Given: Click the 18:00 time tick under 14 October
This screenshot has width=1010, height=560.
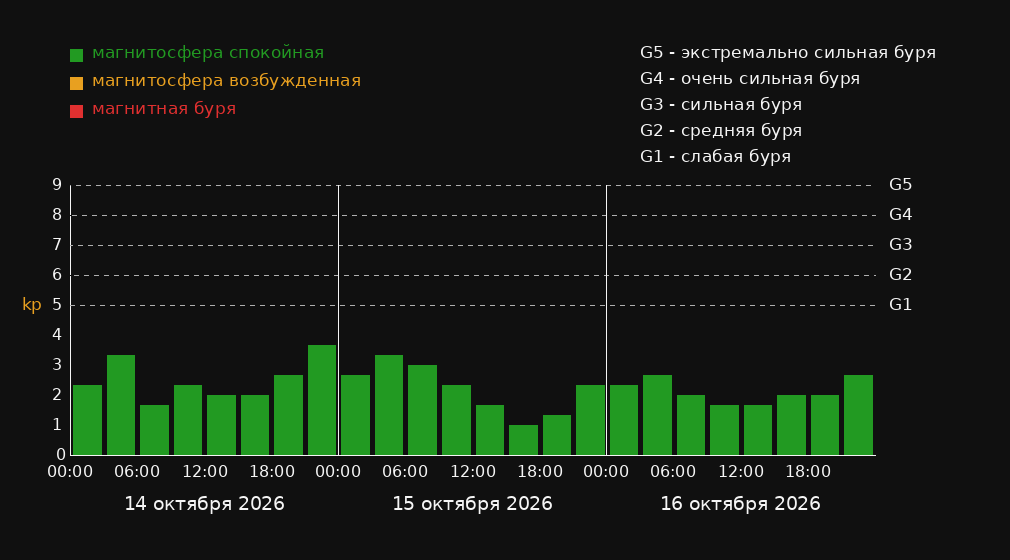Looking at the screenshot, I should 272,472.
